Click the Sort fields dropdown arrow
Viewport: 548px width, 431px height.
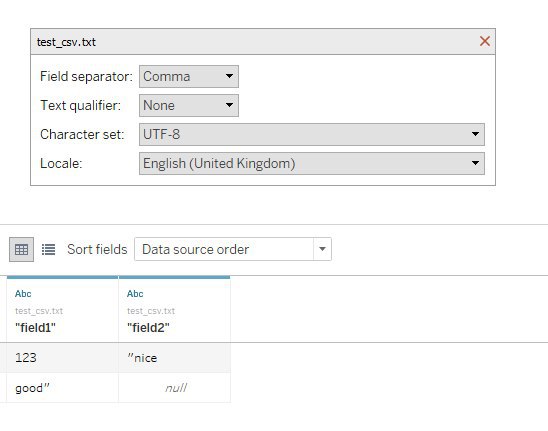point(322,249)
